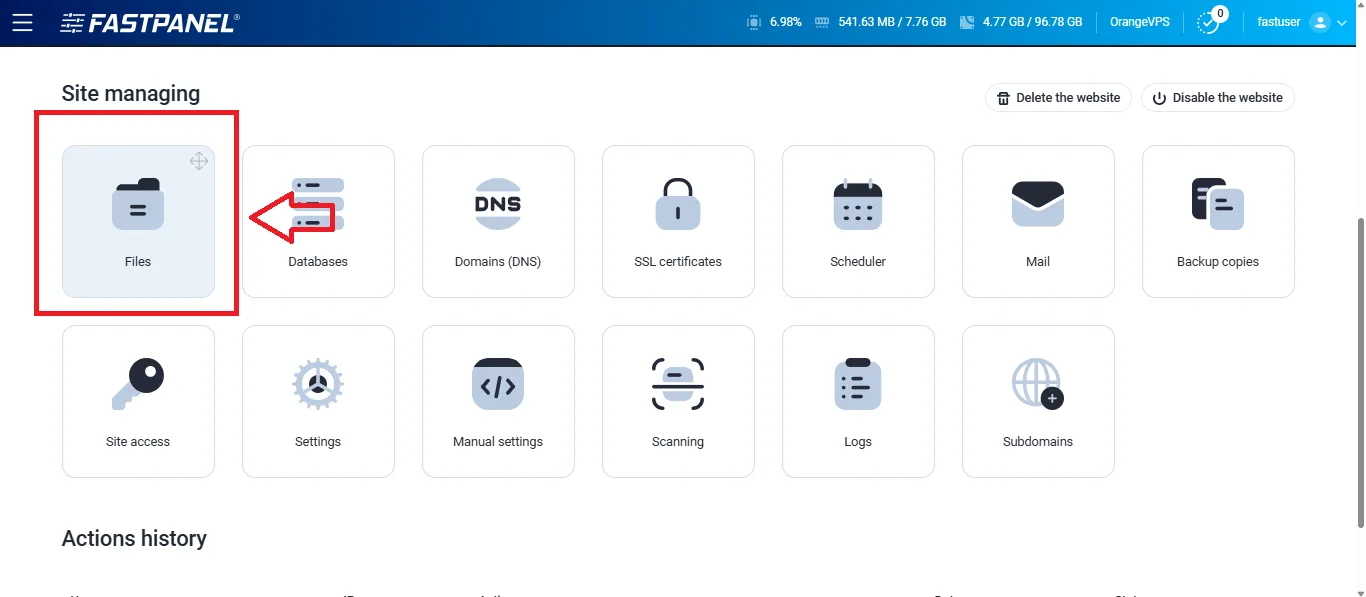1366x597 pixels.
Task: Open the Settings gear icon
Action: pyautogui.click(x=318, y=383)
